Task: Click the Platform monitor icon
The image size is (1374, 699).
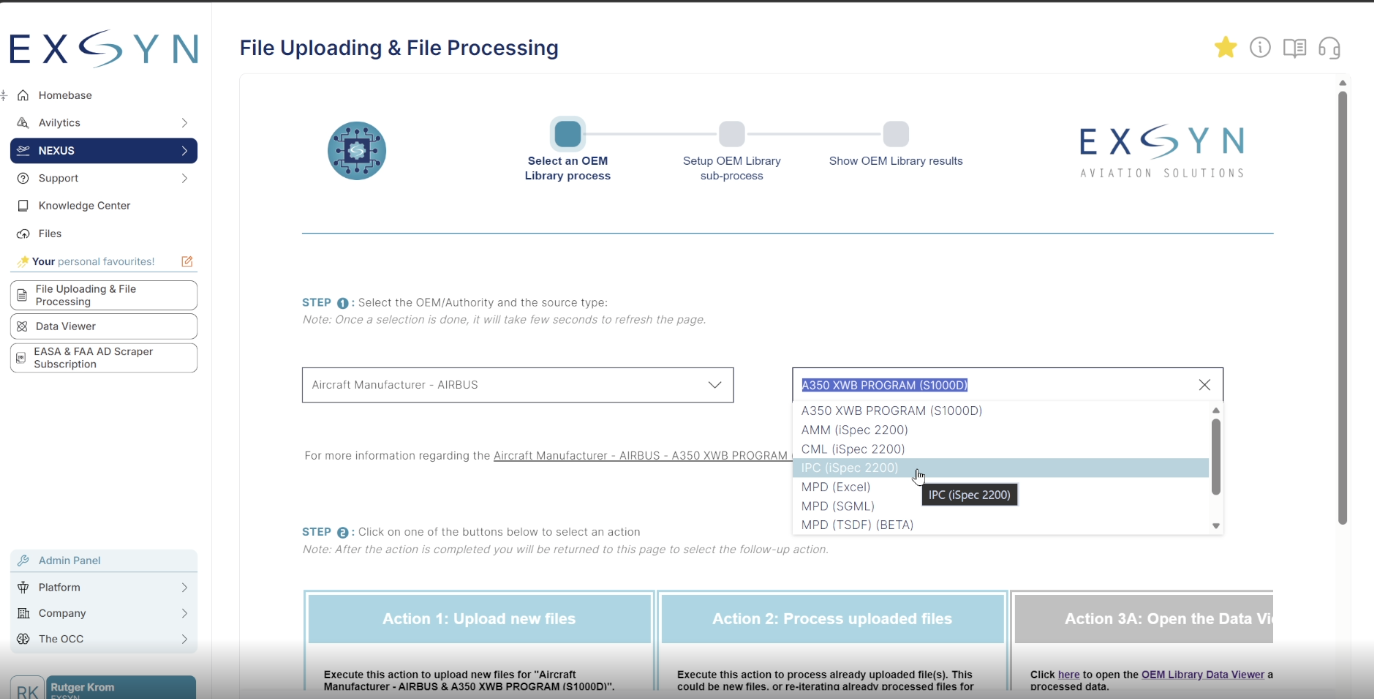Action: [24, 587]
